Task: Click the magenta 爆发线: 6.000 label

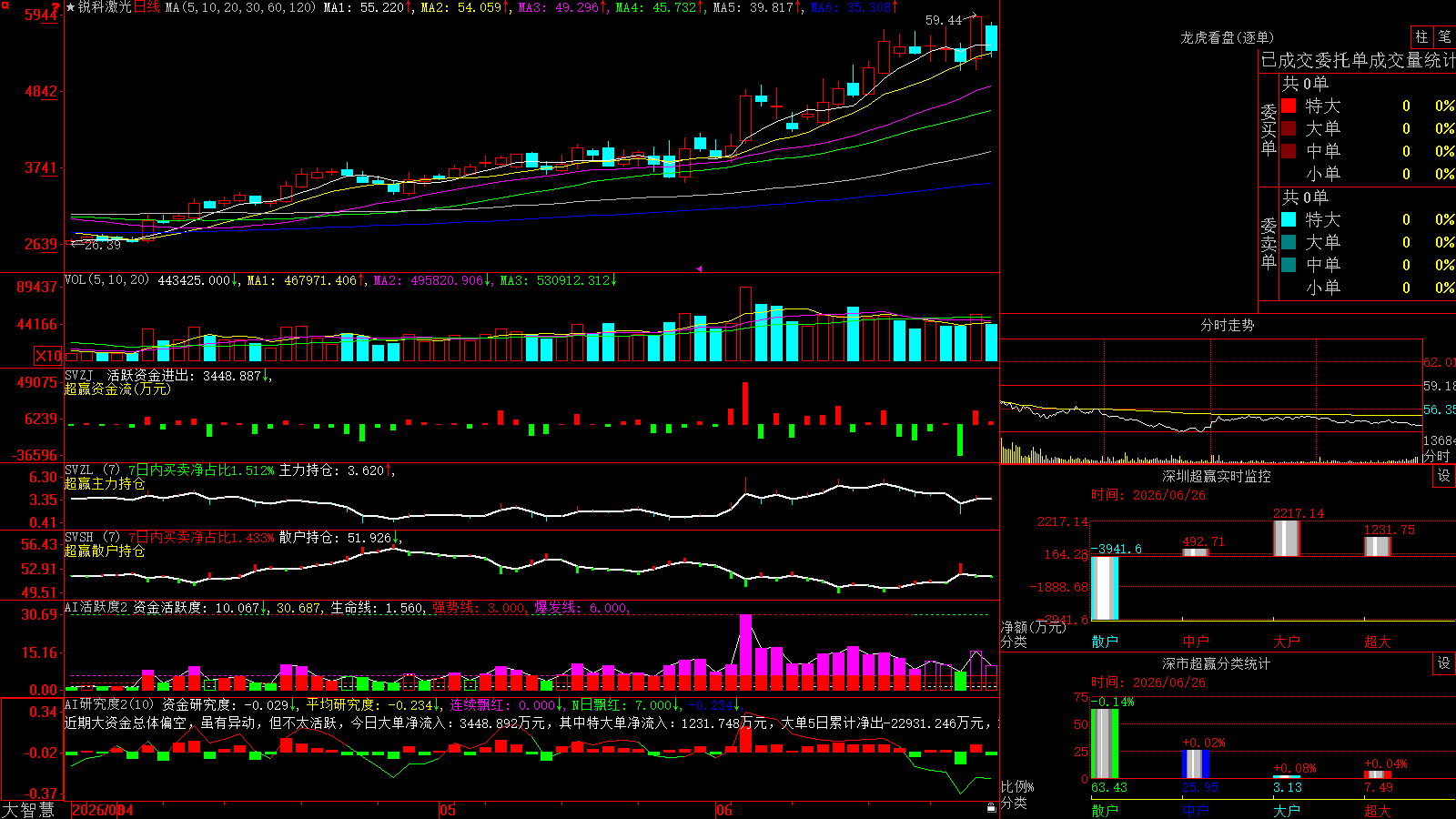Action: 581,608
